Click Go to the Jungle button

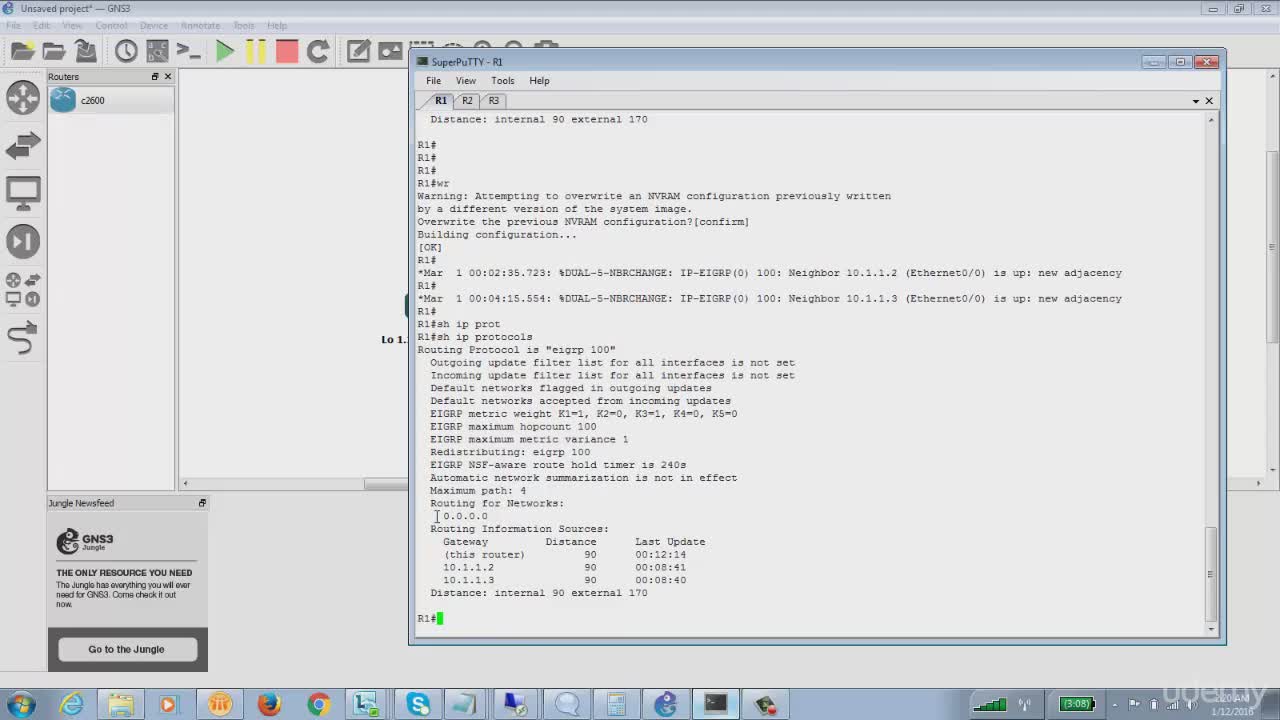(x=127, y=649)
